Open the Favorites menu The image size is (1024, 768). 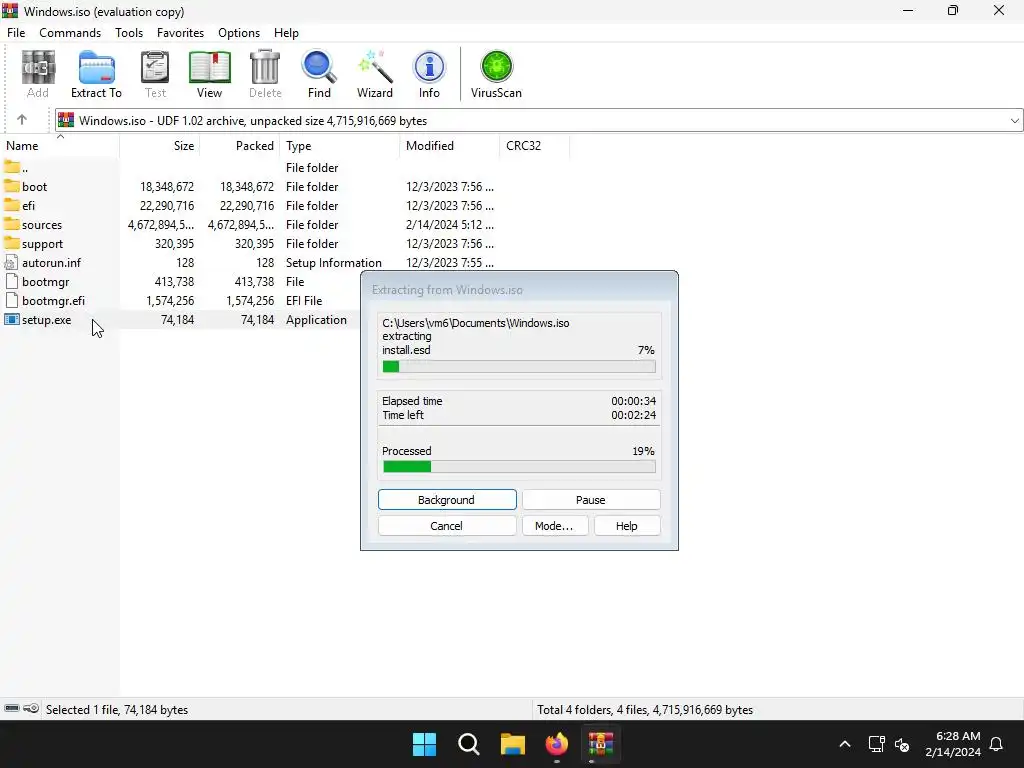click(x=180, y=33)
